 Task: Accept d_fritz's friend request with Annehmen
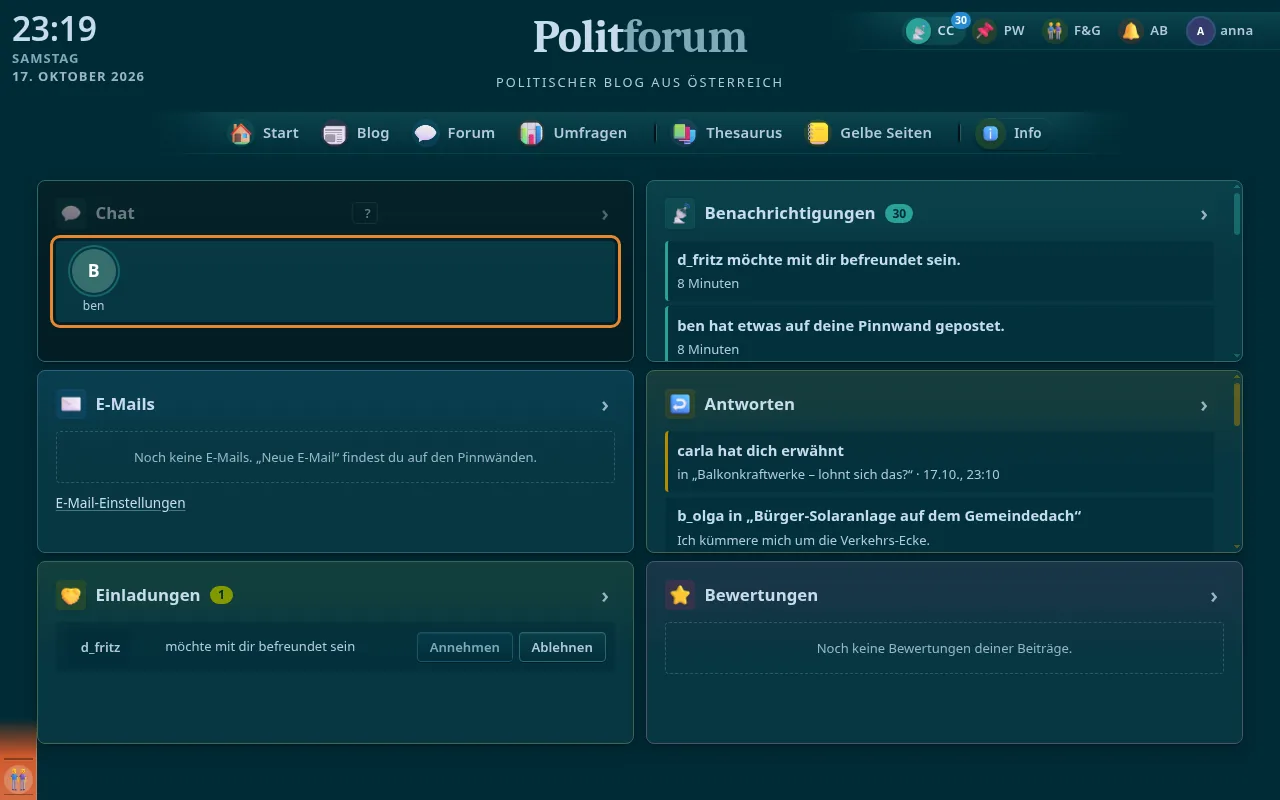coord(465,647)
